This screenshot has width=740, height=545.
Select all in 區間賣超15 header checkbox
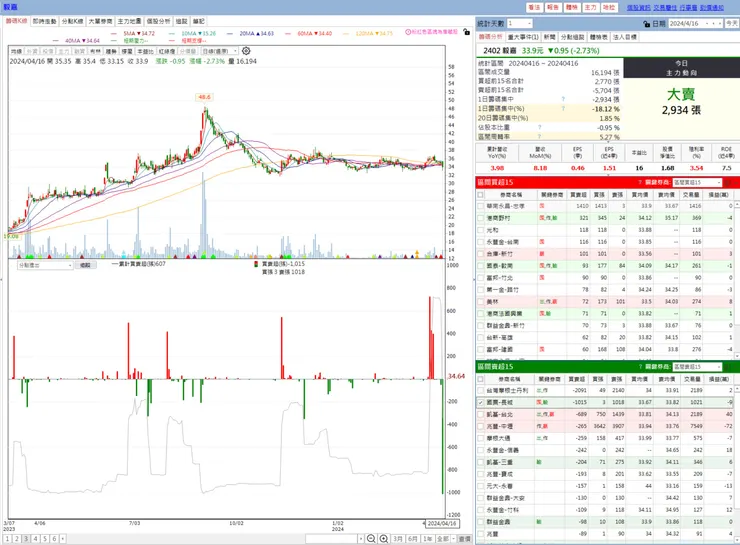click(480, 379)
